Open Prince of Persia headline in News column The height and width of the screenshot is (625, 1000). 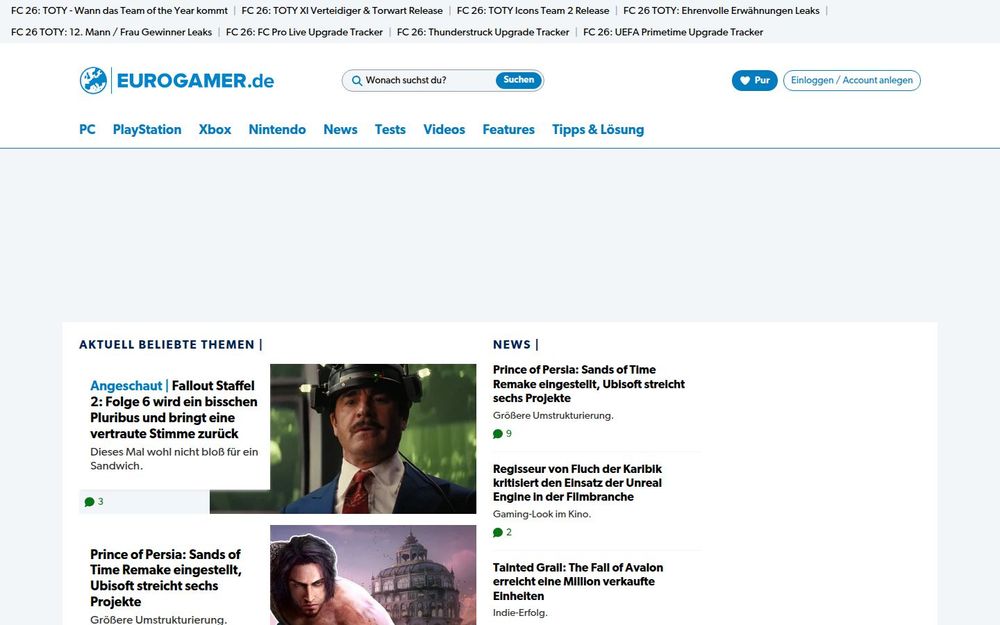[x=589, y=384]
